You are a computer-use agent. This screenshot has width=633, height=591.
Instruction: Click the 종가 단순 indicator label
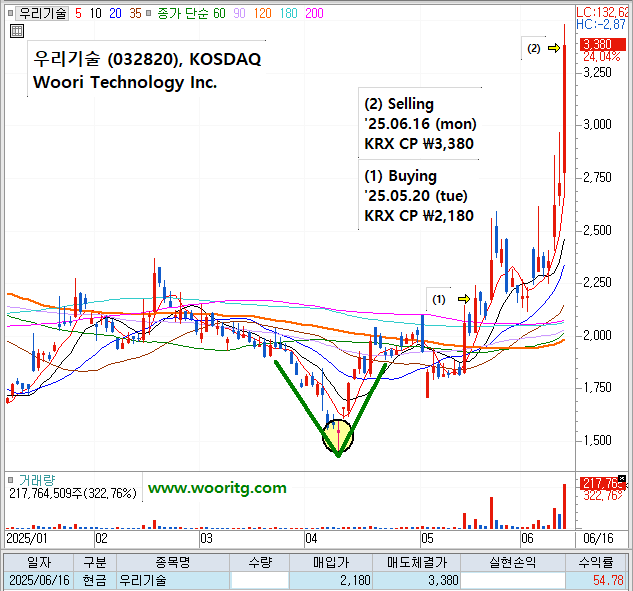click(x=183, y=13)
